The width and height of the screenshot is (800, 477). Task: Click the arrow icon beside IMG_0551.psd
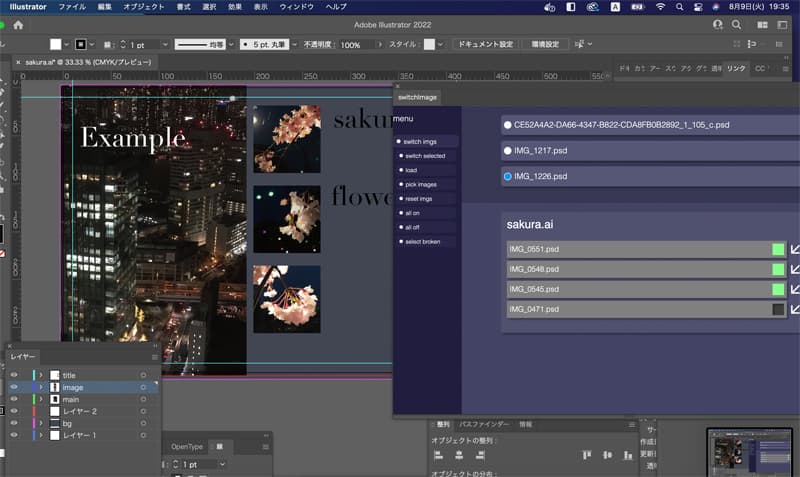pos(795,250)
